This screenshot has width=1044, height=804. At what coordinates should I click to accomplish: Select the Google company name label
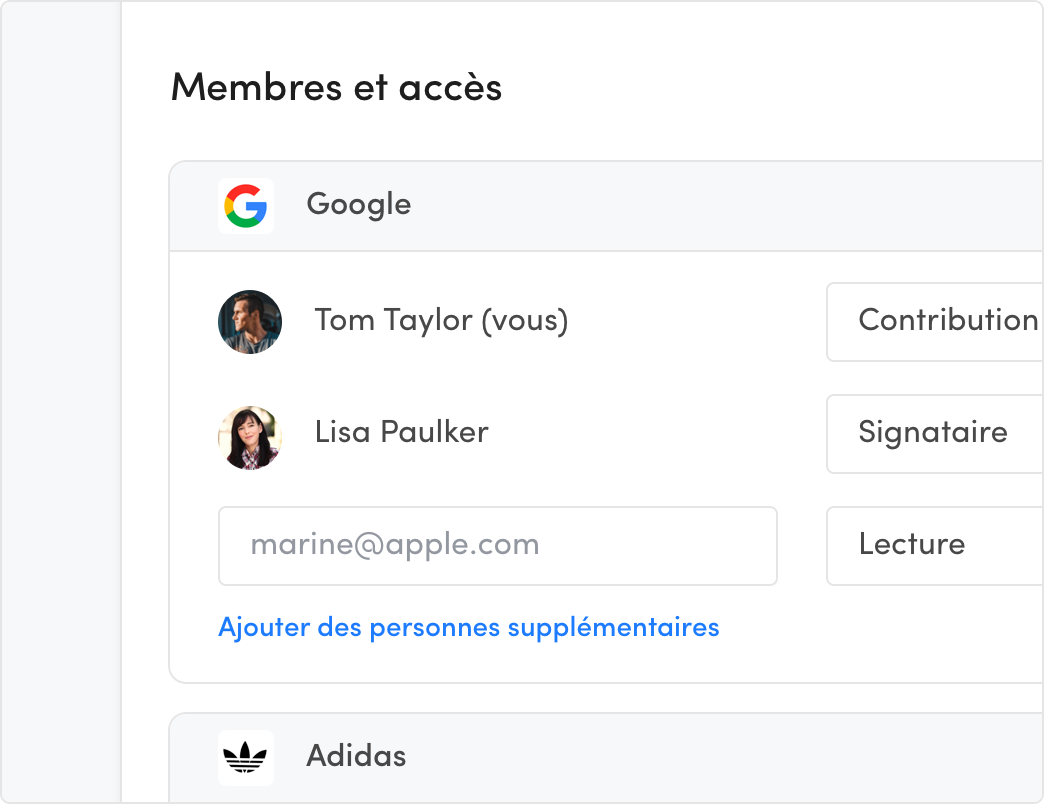[358, 205]
